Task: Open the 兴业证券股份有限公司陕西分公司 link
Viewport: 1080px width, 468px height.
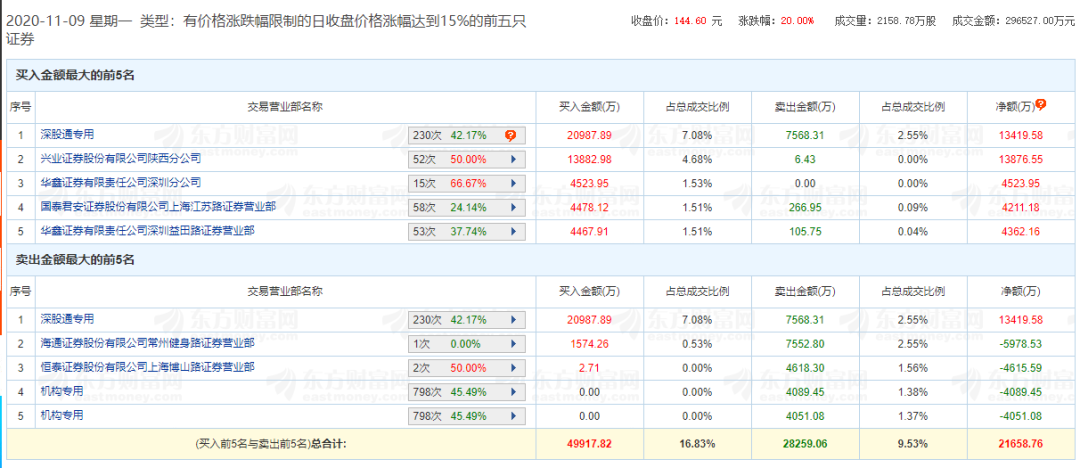Action: pos(121,159)
